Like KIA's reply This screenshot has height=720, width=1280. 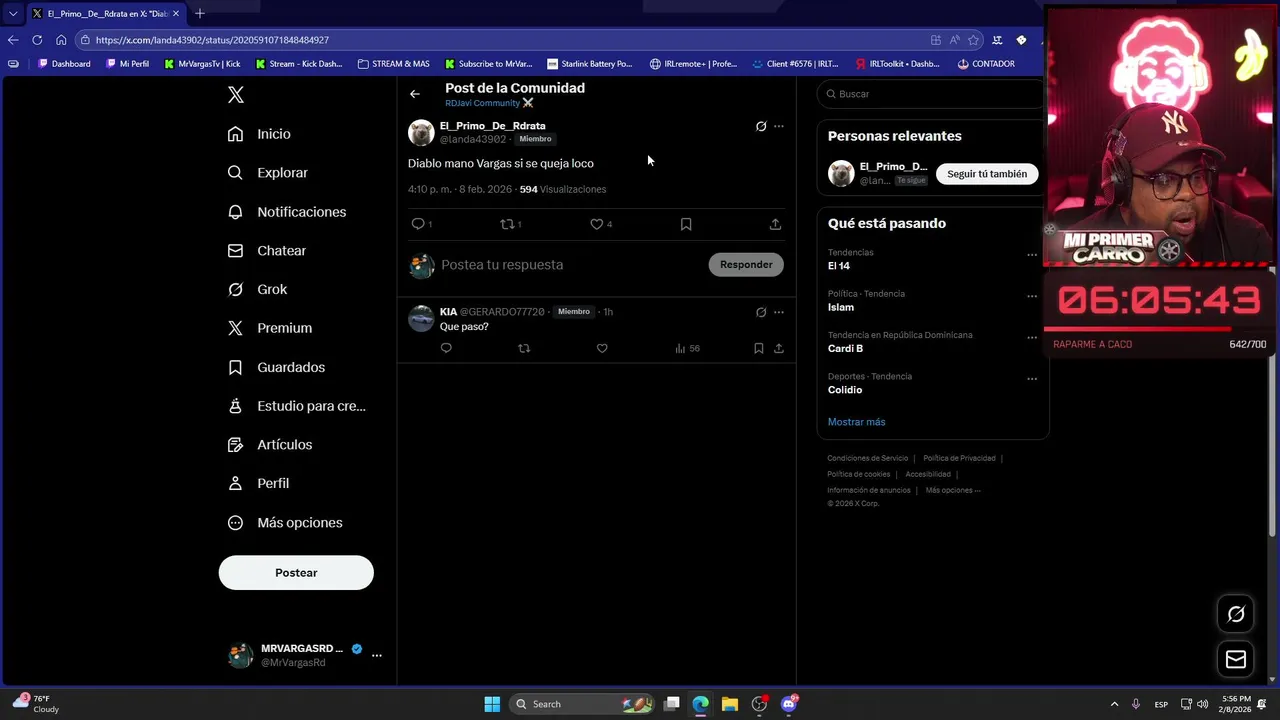pos(602,348)
